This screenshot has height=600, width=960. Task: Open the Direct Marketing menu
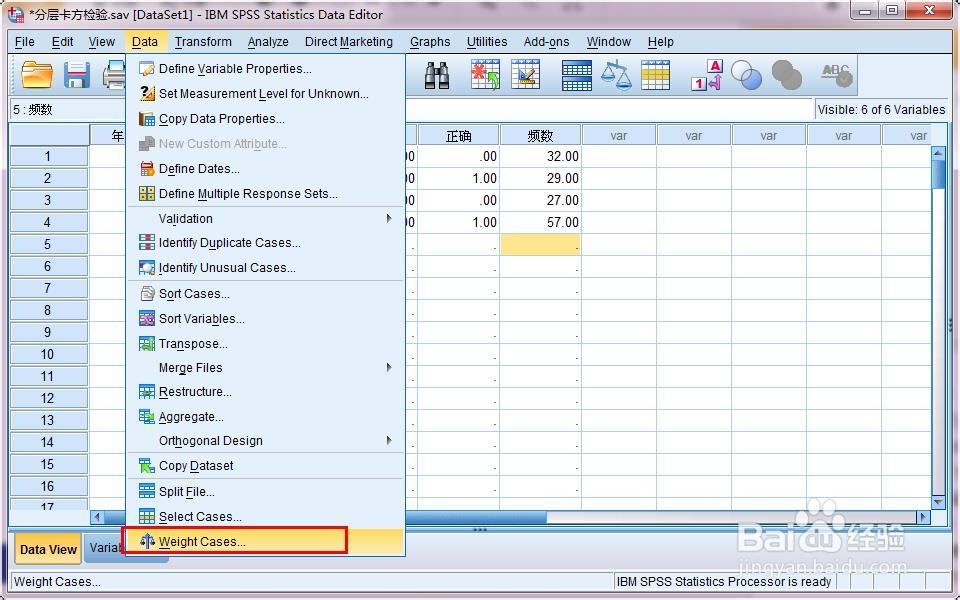pyautogui.click(x=349, y=42)
